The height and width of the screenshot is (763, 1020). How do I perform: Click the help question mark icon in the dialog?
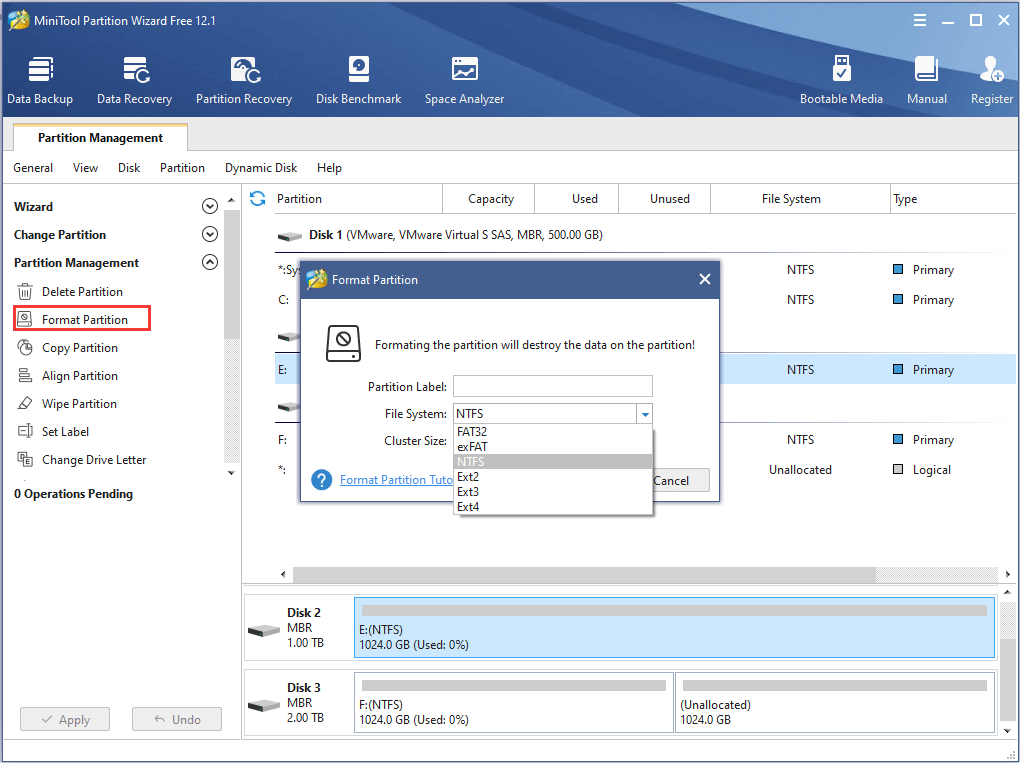pyautogui.click(x=321, y=480)
